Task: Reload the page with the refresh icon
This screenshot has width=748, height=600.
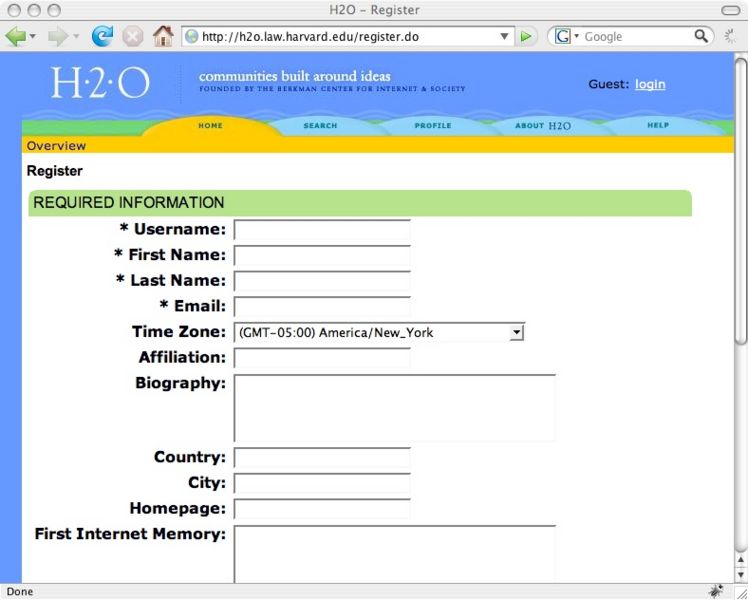Action: 102,36
